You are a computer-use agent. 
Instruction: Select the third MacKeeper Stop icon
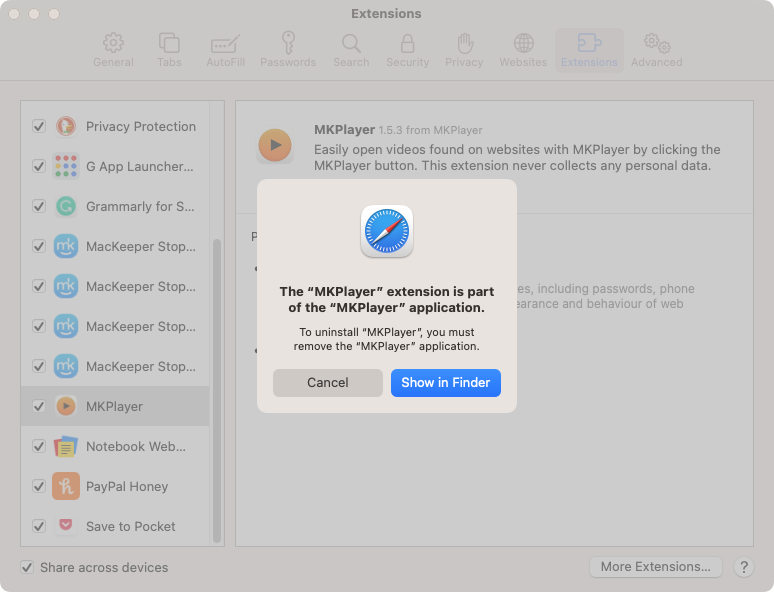tap(66, 326)
